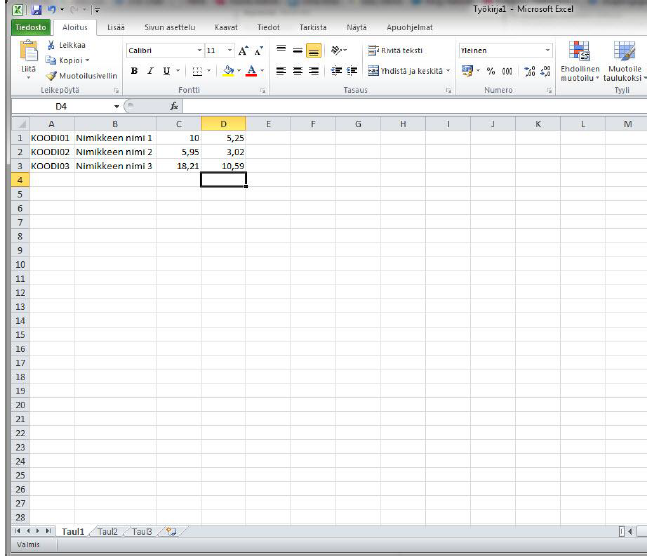Expand the Fontti group dialog launcher
This screenshot has height=559, width=651.
(x=262, y=90)
